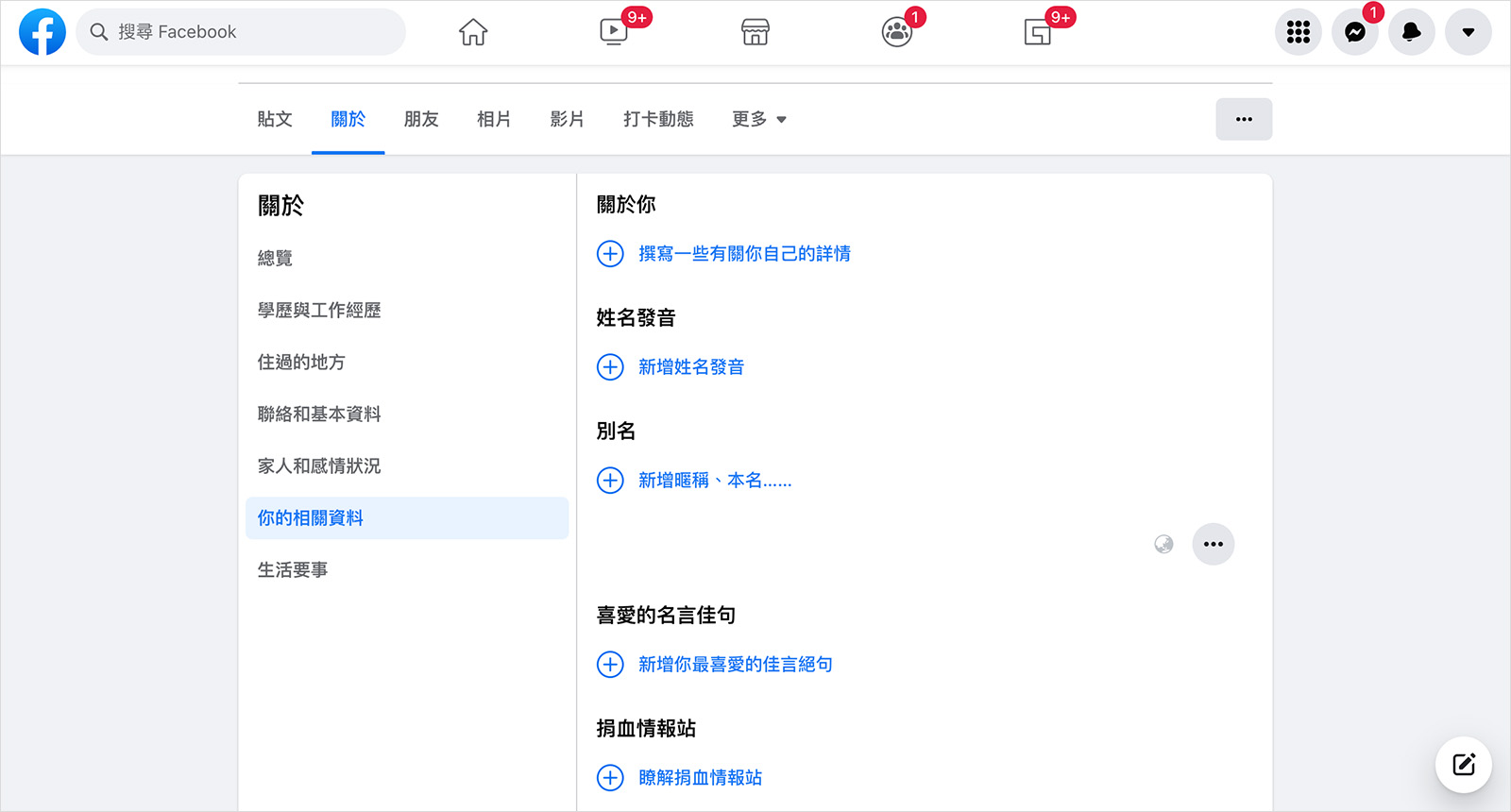Click the plus icon beside 撰寫一些有關你自己的詳情

point(610,253)
